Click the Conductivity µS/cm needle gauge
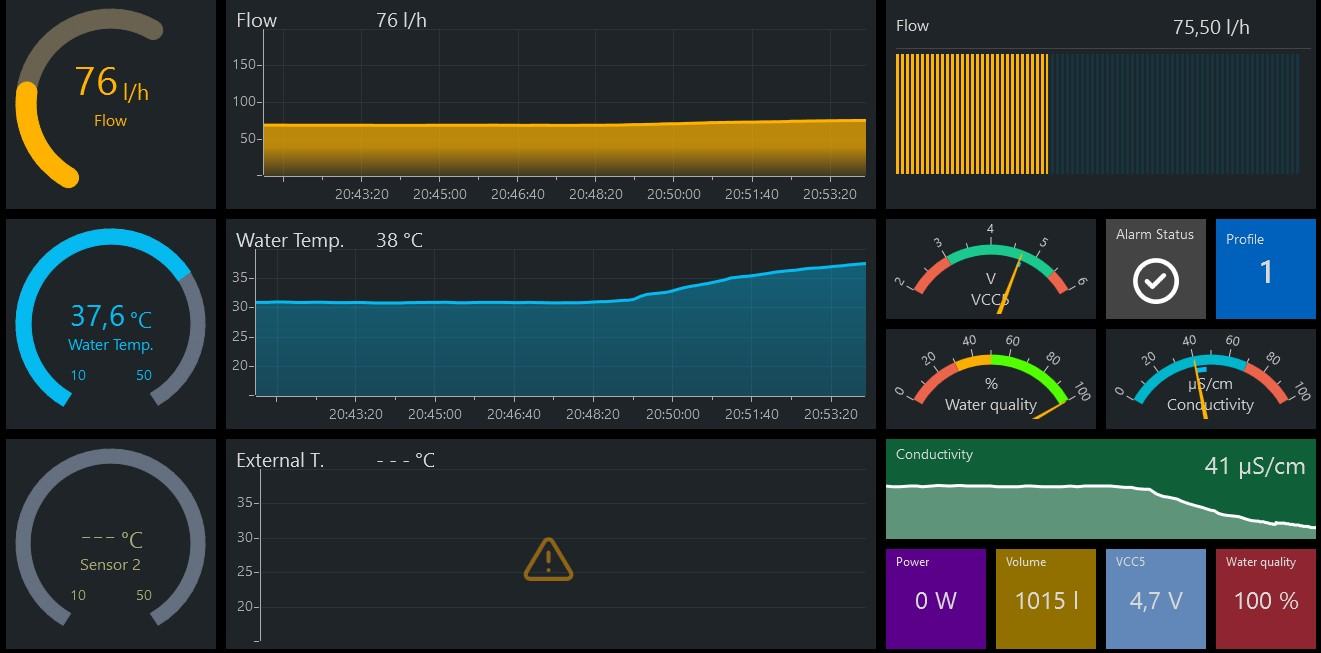The width and height of the screenshot is (1321, 653). point(1211,379)
